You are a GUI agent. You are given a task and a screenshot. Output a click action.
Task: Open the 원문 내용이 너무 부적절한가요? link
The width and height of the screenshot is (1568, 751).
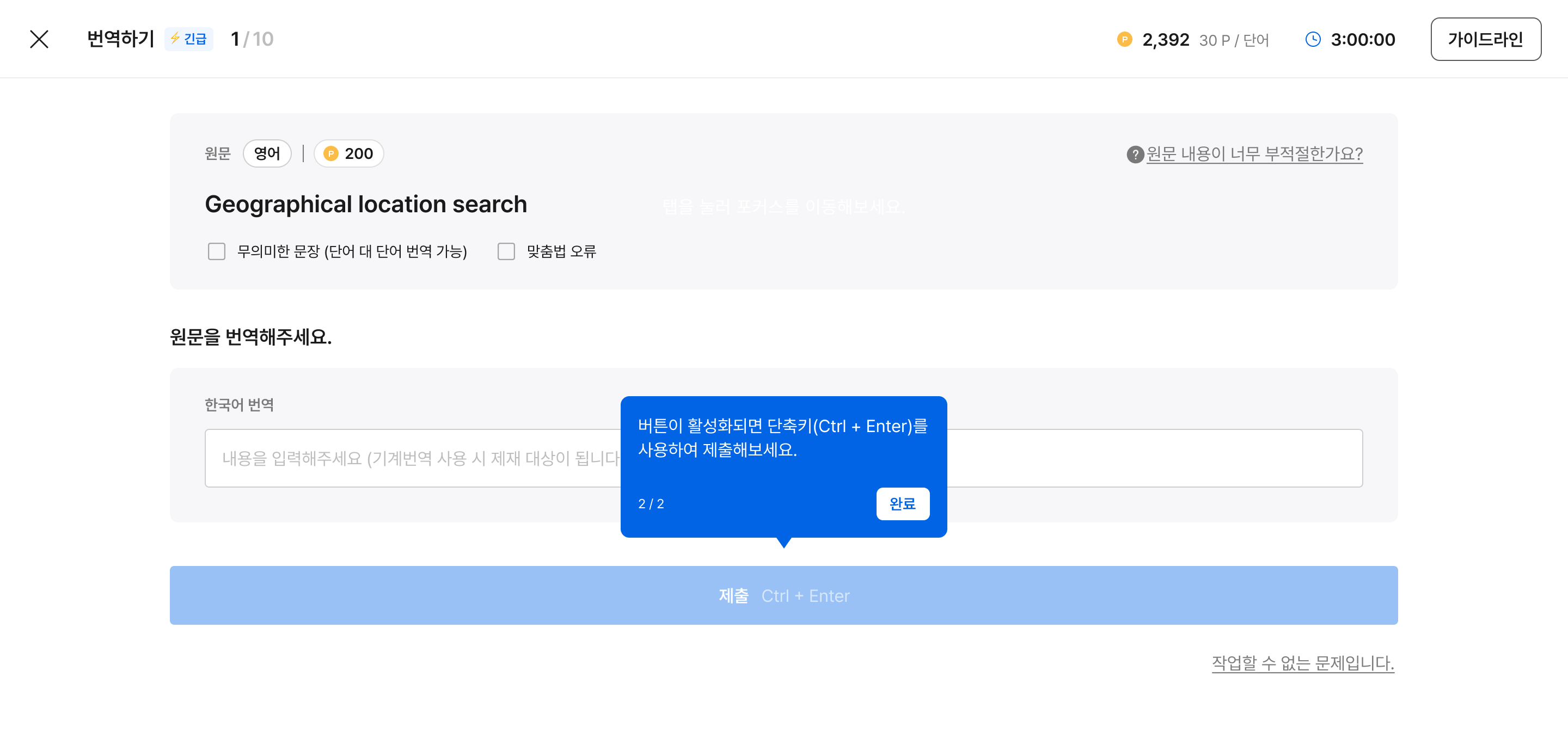point(1254,153)
